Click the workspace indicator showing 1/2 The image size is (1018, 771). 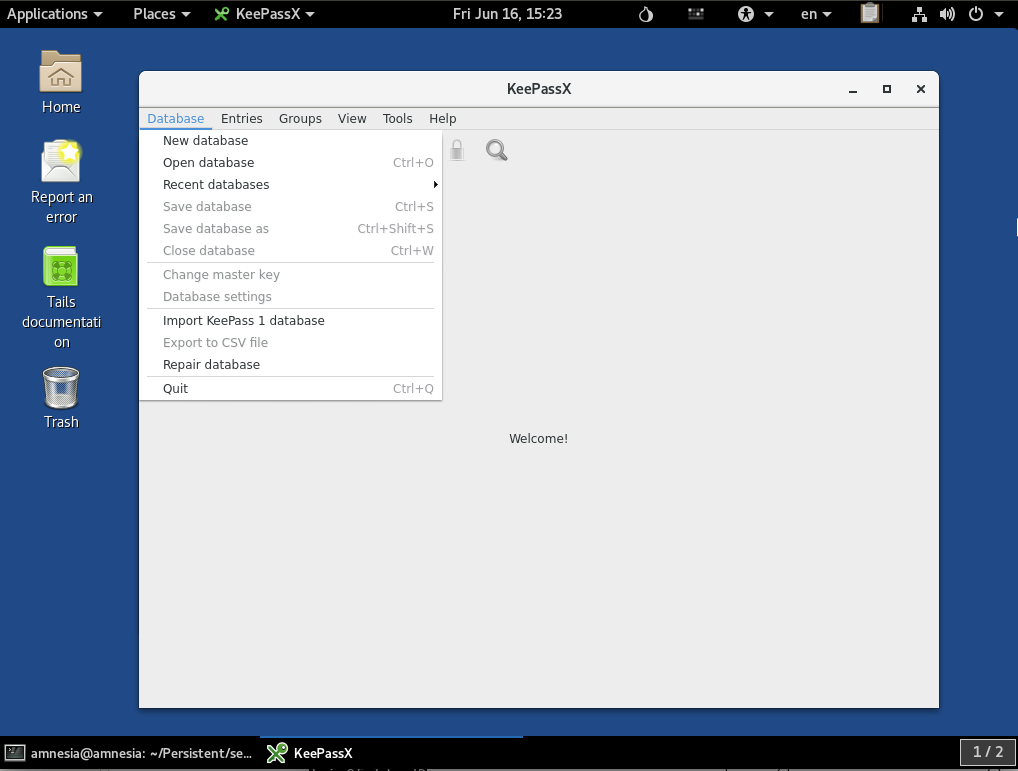click(x=988, y=752)
